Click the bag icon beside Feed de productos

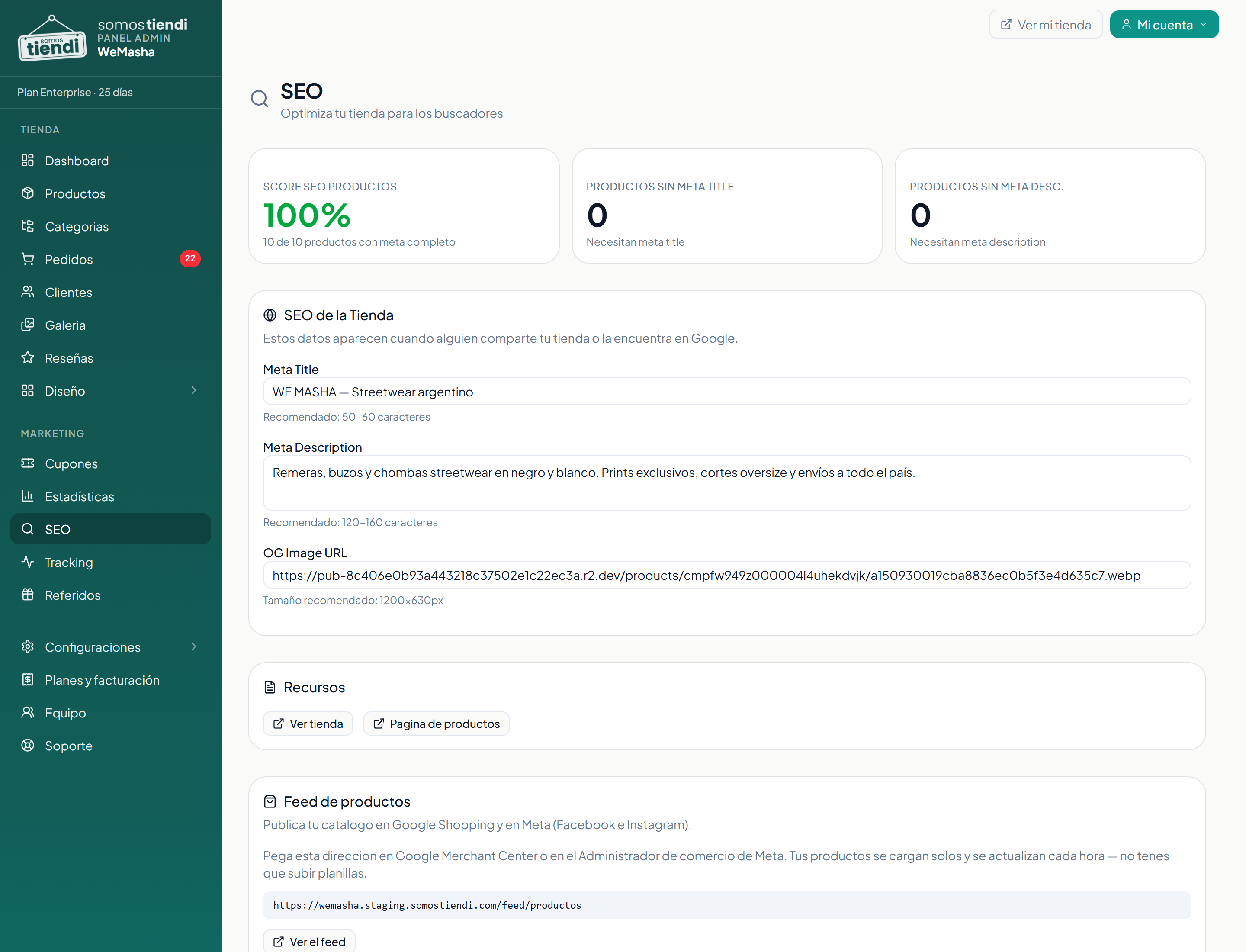click(270, 801)
